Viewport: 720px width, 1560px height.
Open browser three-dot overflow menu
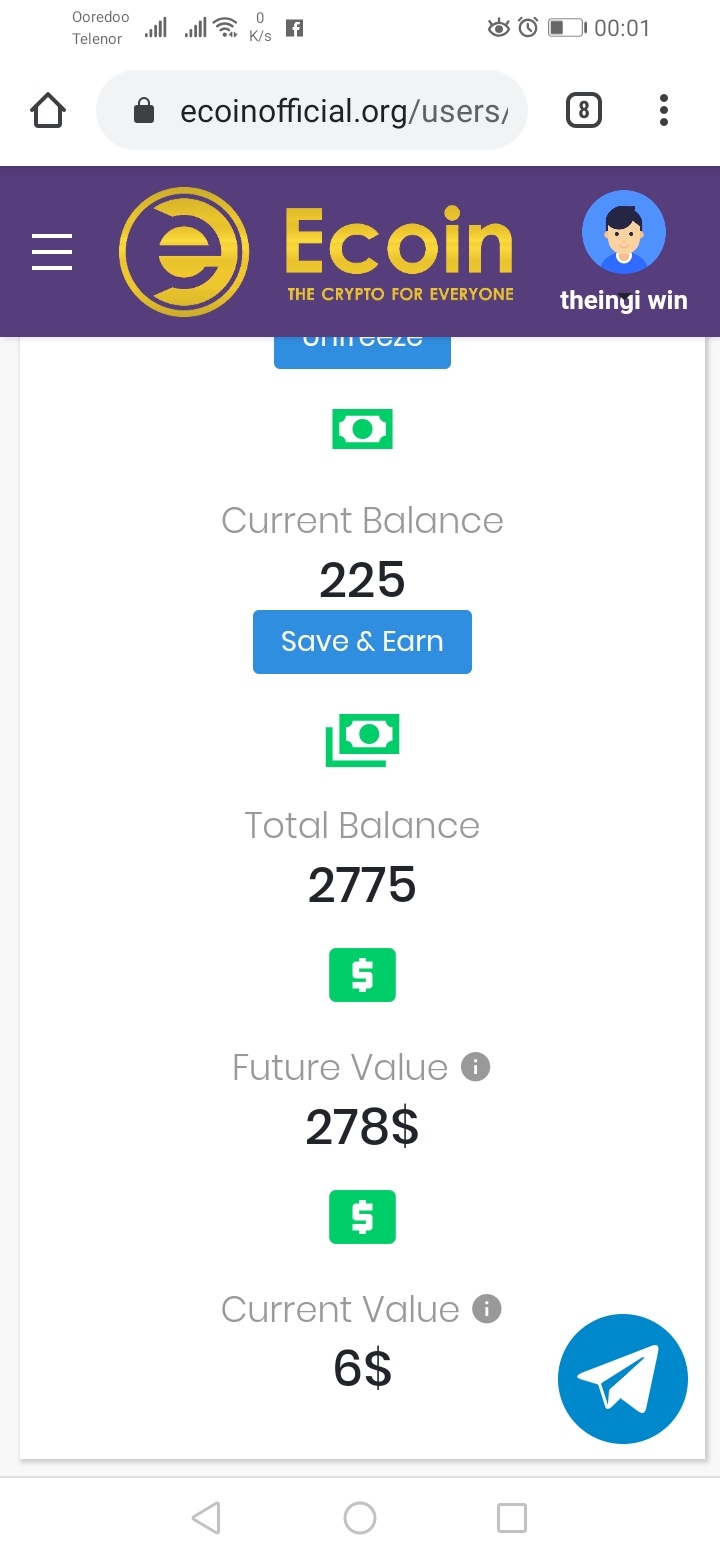[663, 110]
